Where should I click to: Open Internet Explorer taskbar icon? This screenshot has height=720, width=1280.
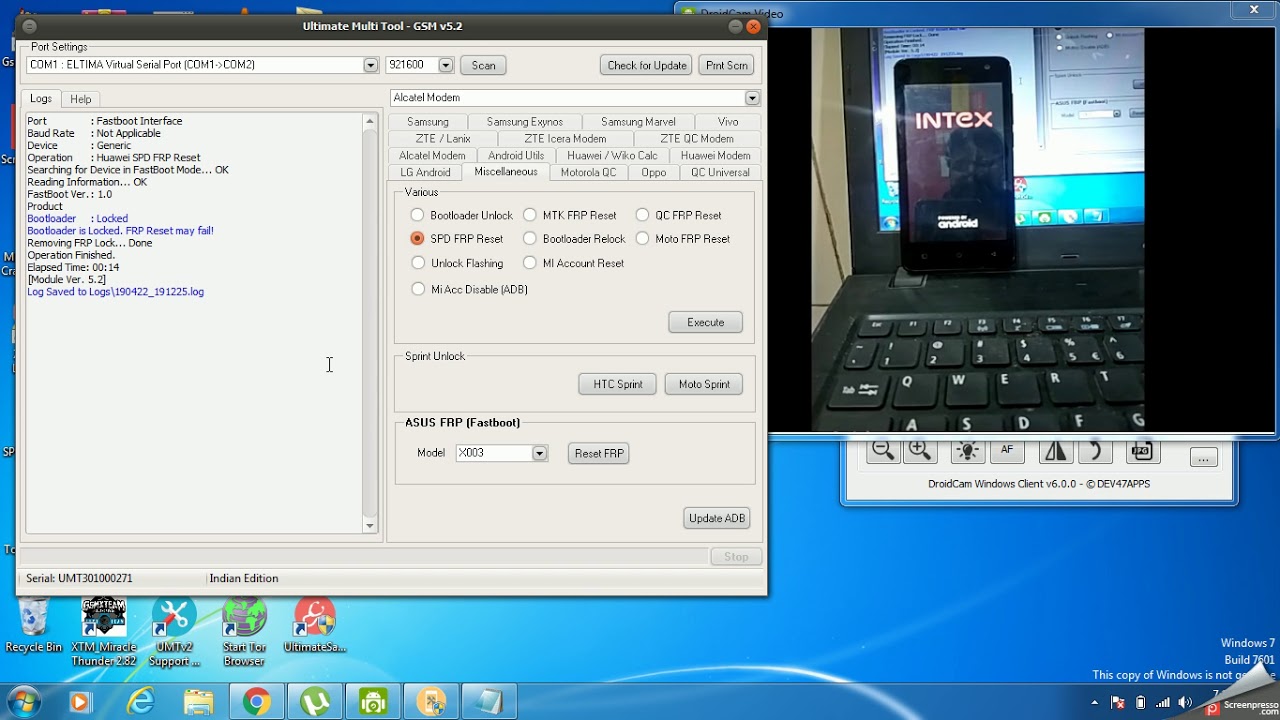pyautogui.click(x=140, y=702)
